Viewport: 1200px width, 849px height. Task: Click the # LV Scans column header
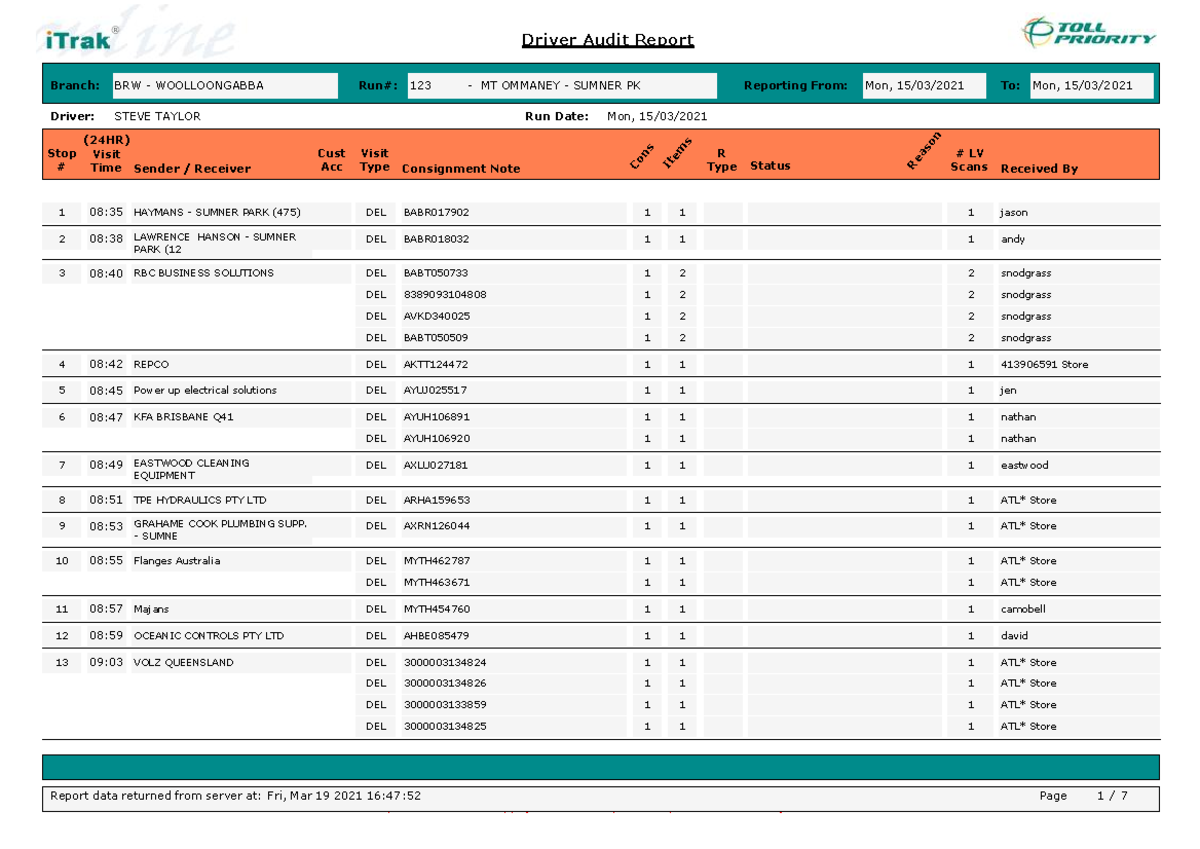point(969,161)
